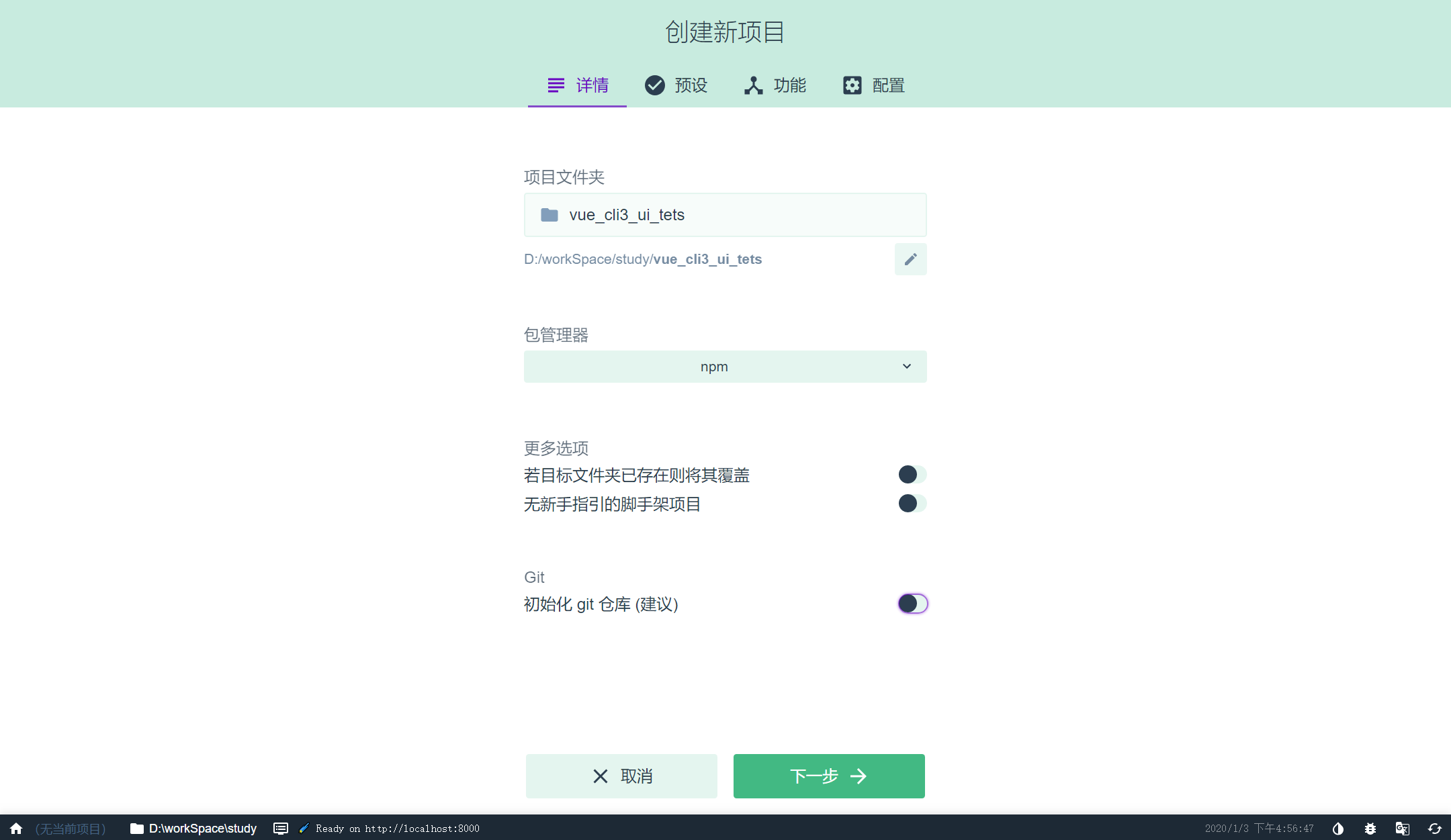The width and height of the screenshot is (1451, 840).
Task: Open D:\workSpace\study folder in status bar
Action: coord(193,828)
